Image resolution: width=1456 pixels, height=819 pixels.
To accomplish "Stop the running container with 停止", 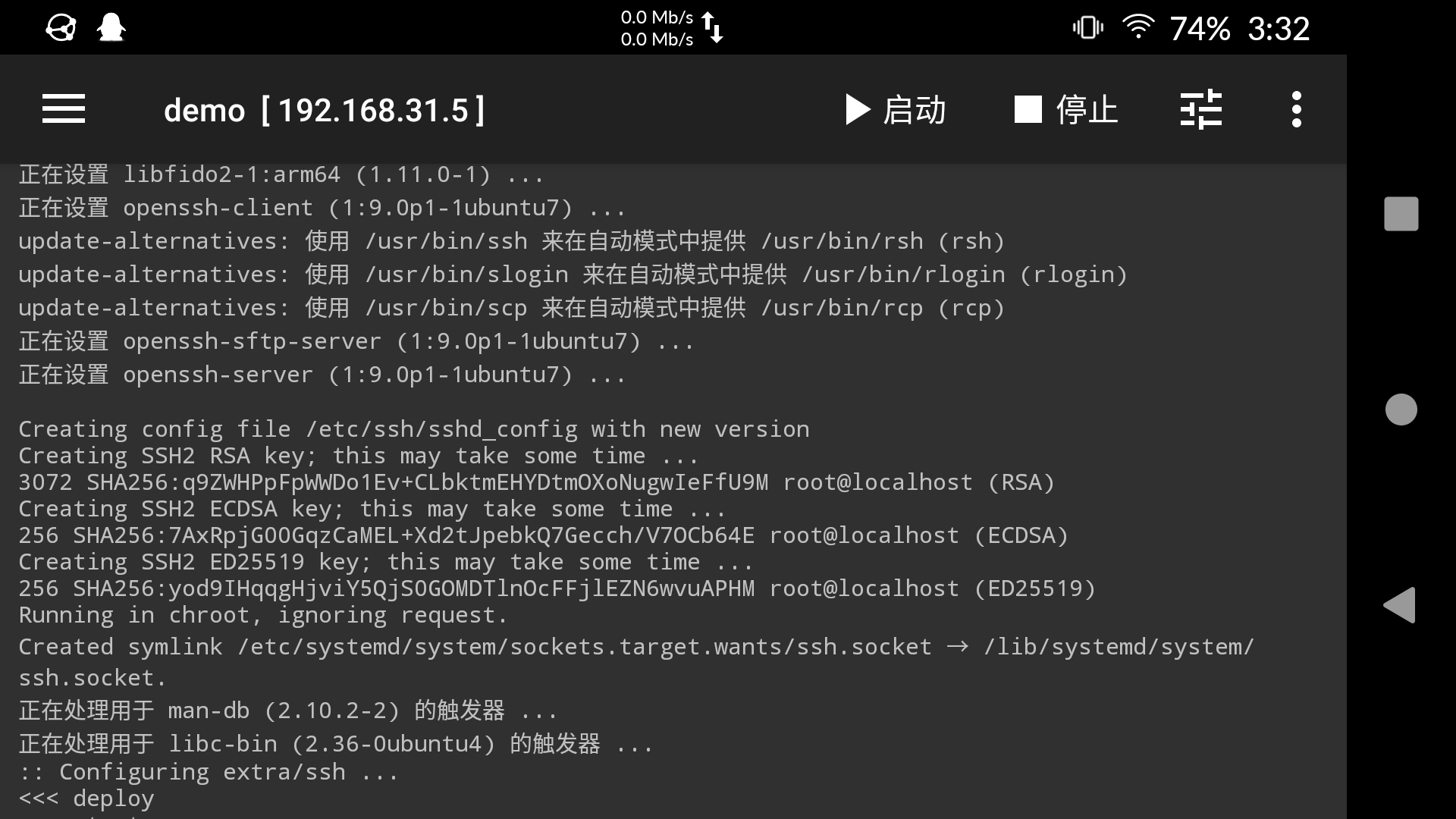I will tap(1065, 108).
